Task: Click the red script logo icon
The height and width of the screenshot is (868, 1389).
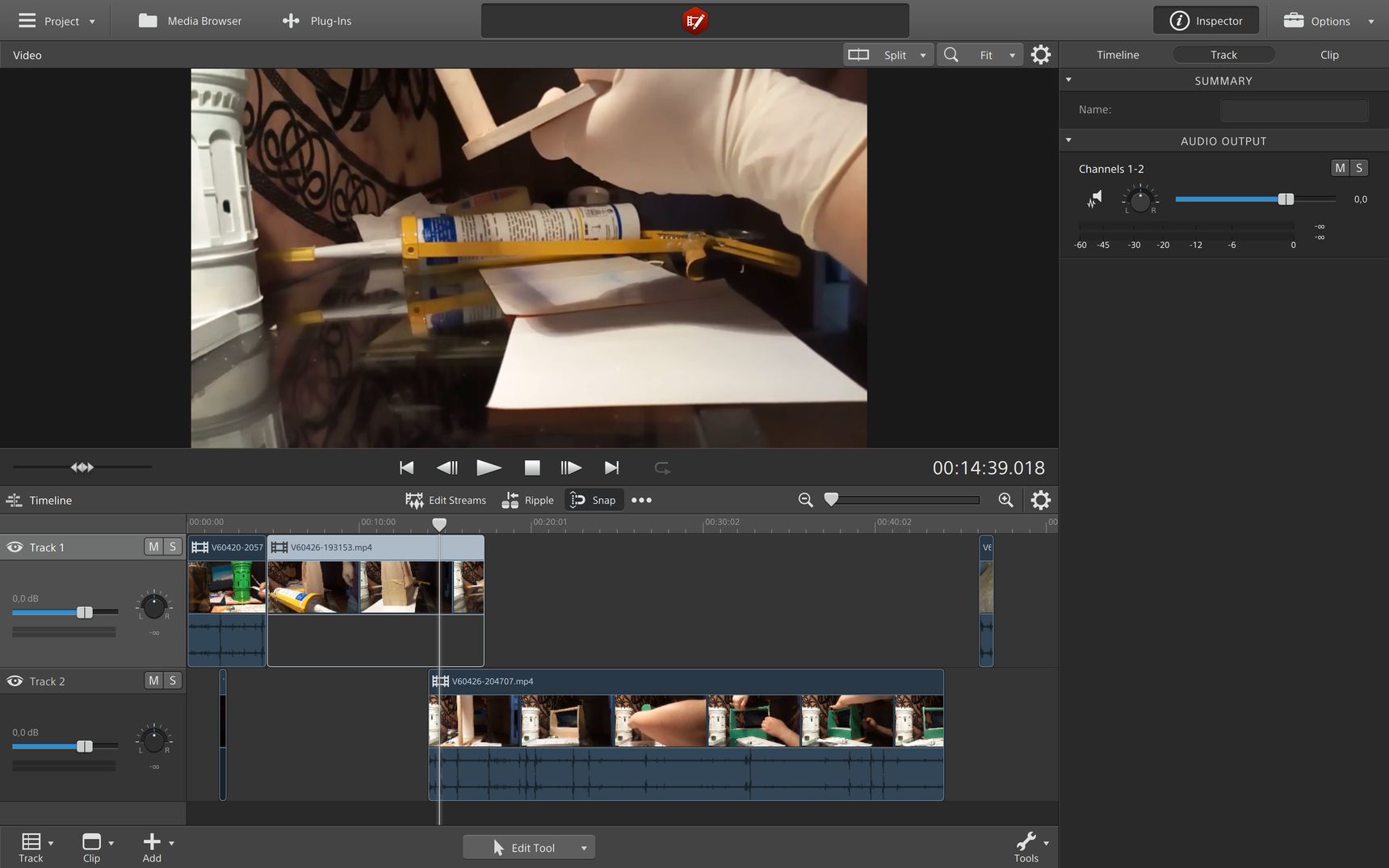Action: 694,21
